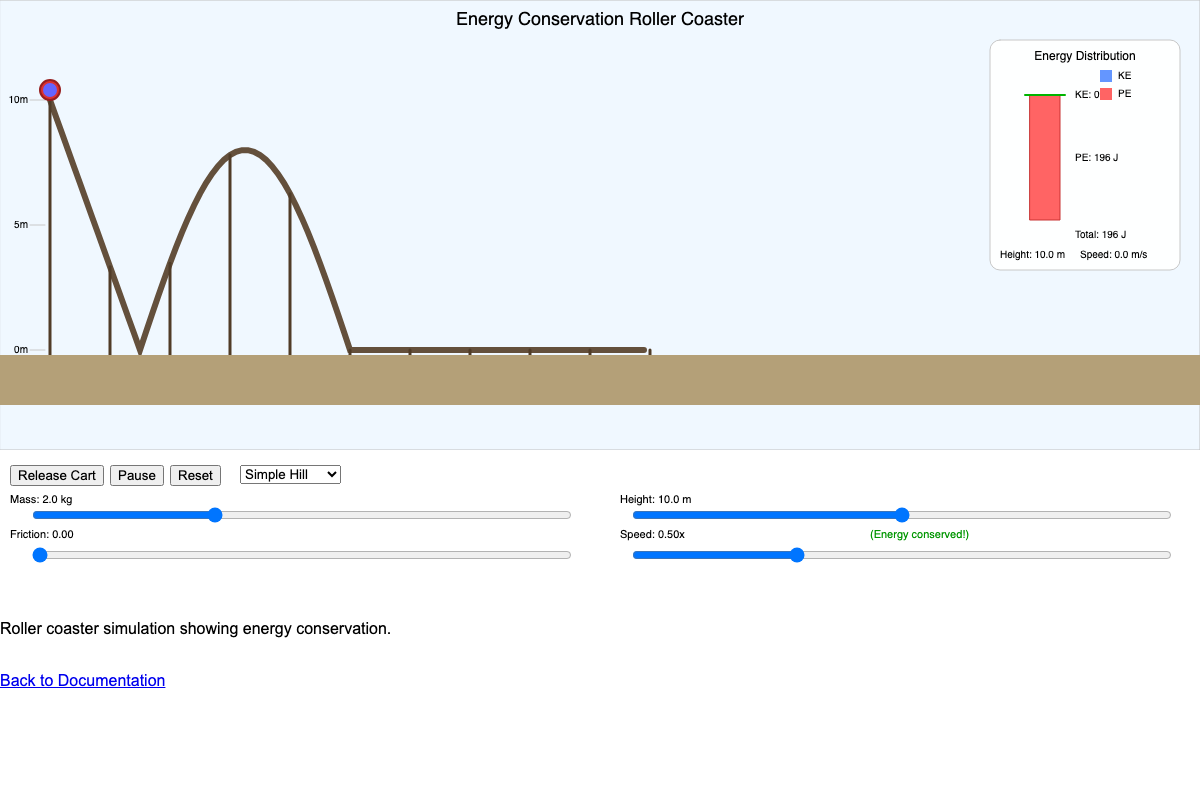
Task: Open the Simple Hill track selector
Action: coord(289,474)
